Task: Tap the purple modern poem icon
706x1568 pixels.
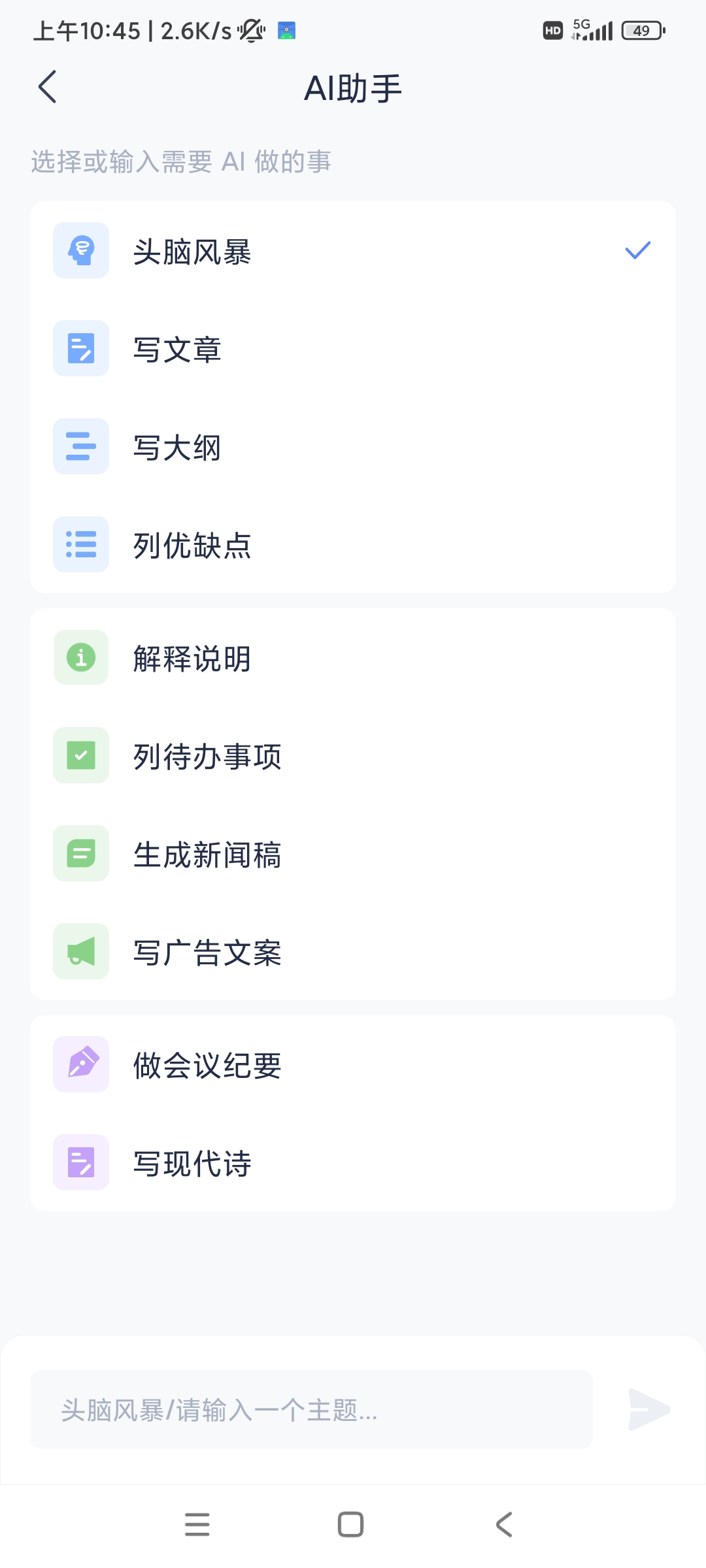Action: (81, 1162)
